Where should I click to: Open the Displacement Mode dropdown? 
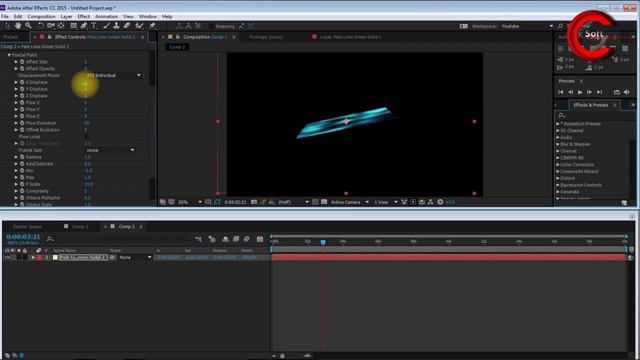[113, 75]
